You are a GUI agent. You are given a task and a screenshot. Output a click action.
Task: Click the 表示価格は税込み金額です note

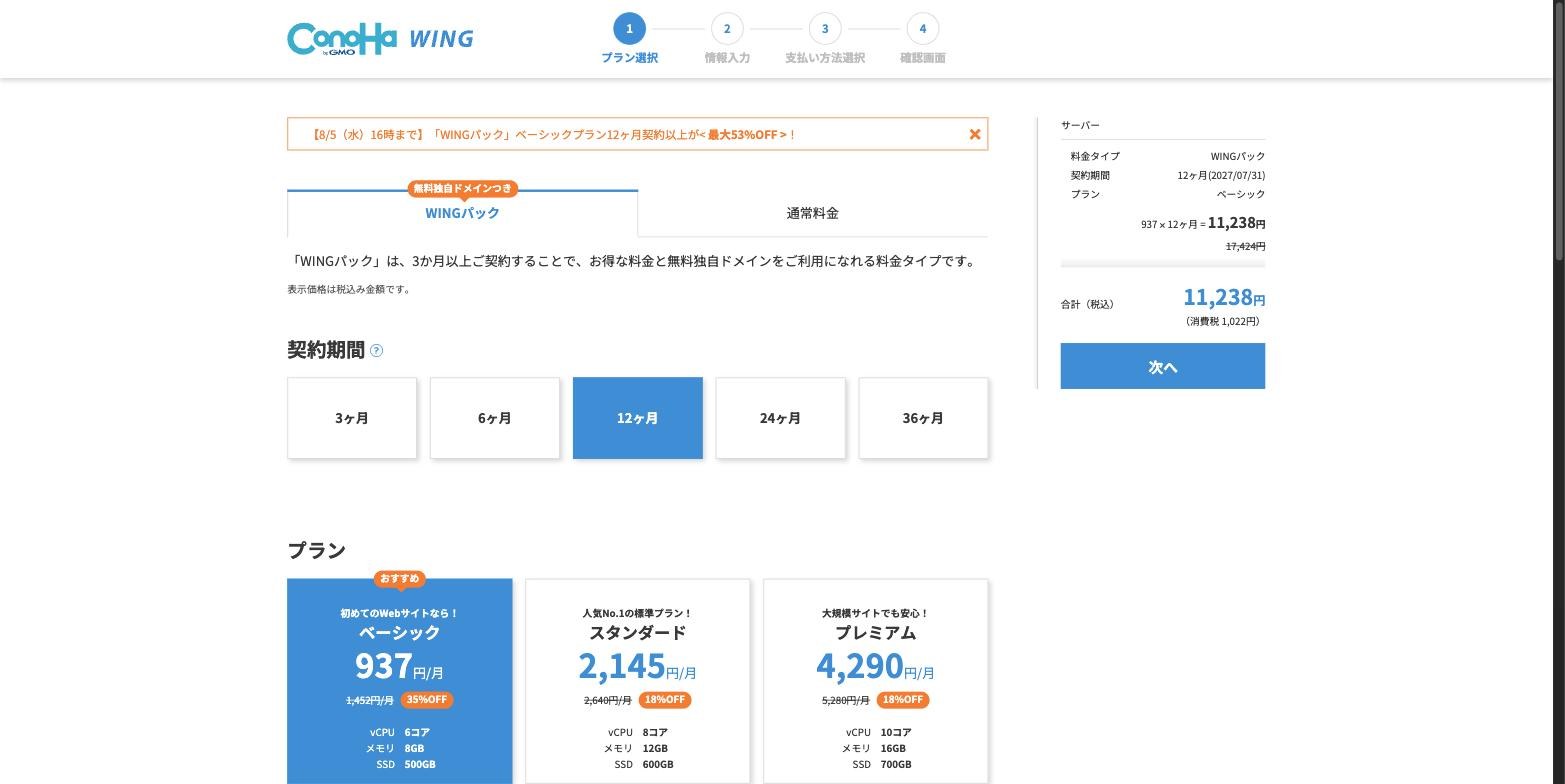(349, 289)
